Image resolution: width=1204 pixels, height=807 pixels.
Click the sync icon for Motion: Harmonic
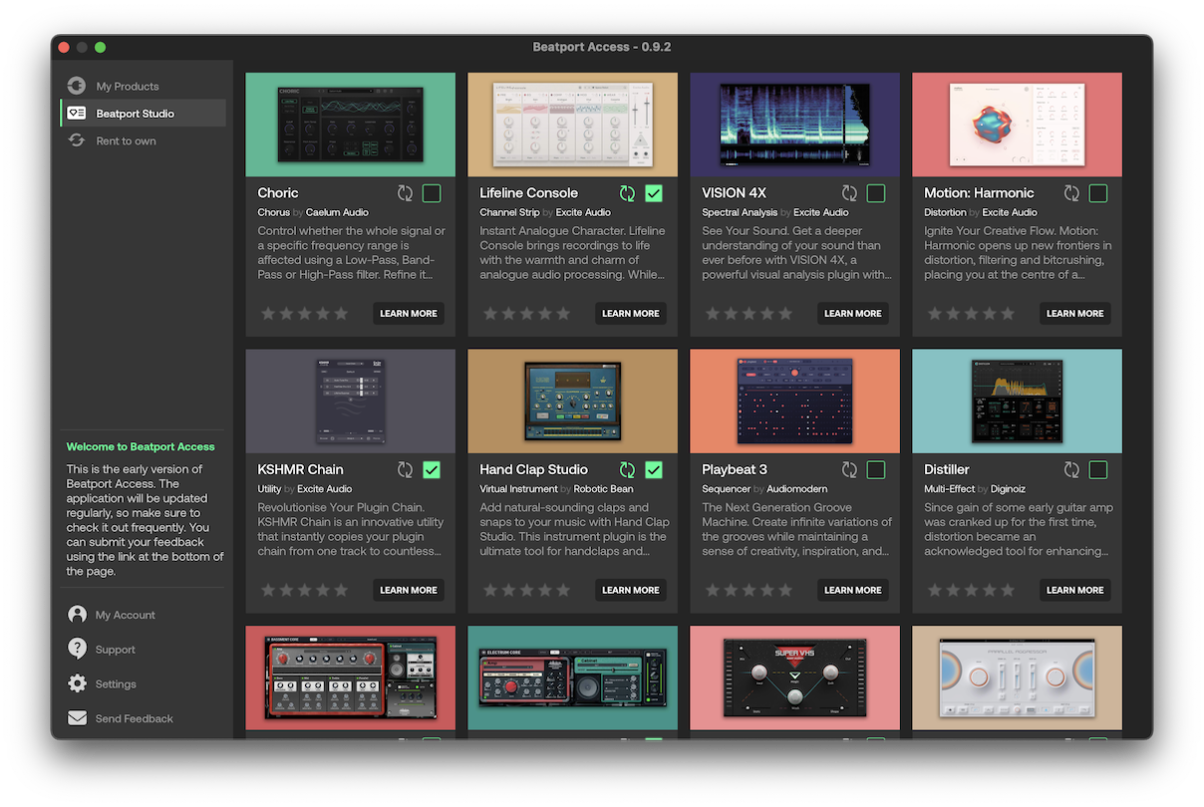(x=1071, y=193)
